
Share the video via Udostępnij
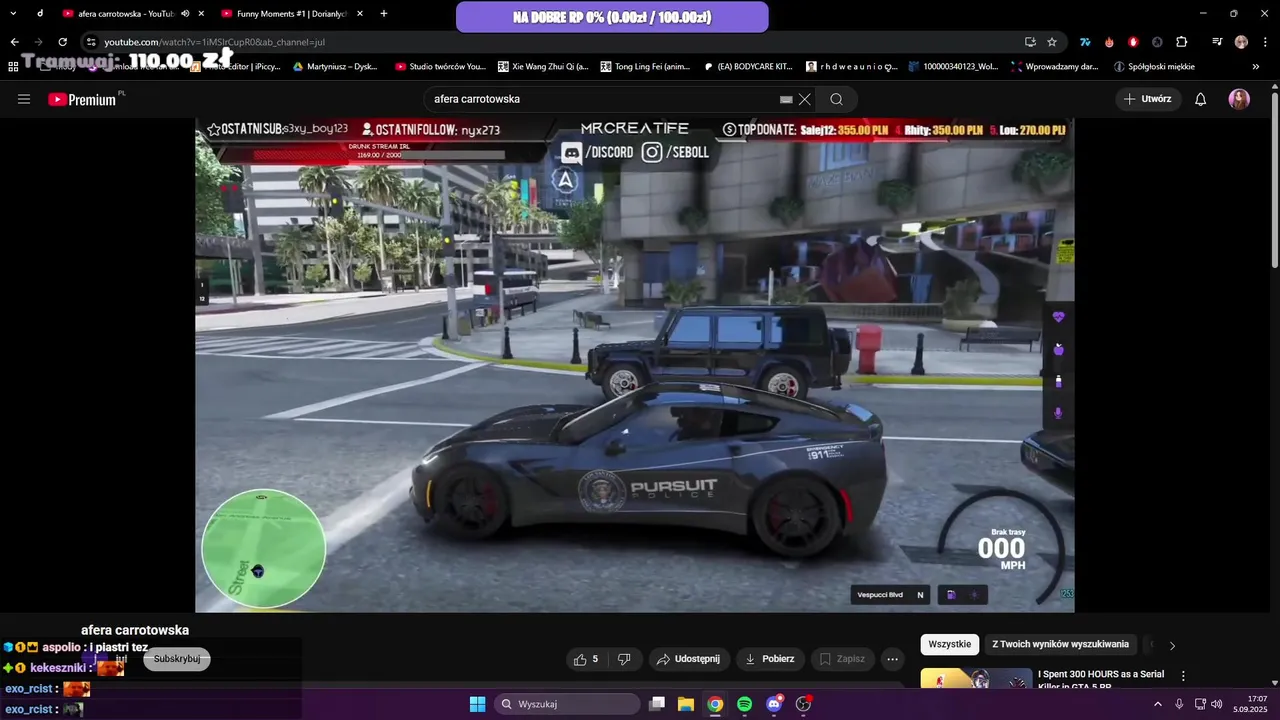tap(688, 659)
